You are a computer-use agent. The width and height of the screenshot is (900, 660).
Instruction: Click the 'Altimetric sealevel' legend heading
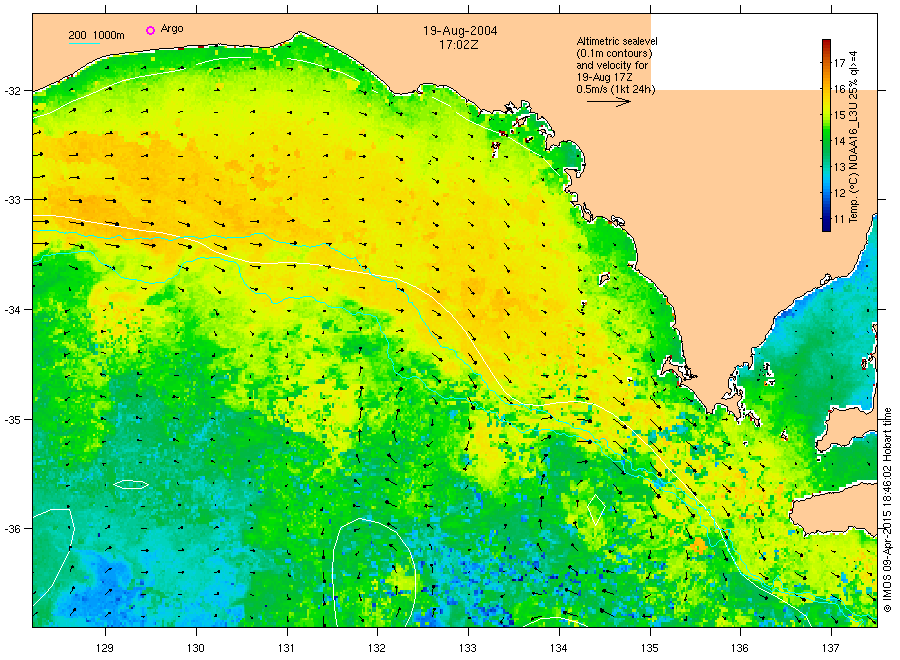[x=616, y=41]
